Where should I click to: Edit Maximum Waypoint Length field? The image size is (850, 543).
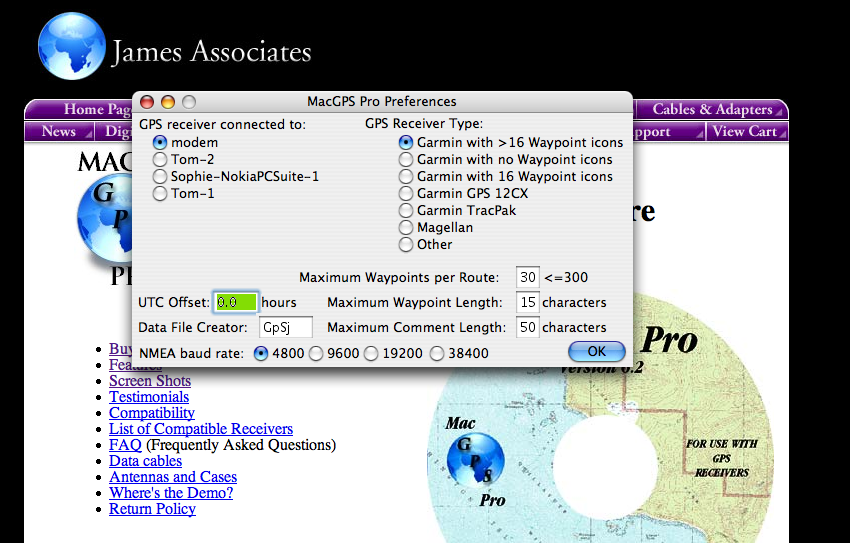(527, 302)
